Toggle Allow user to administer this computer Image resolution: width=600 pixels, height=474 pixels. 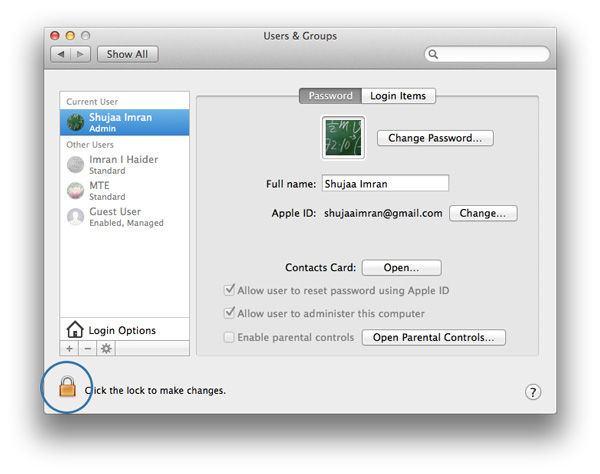(229, 313)
